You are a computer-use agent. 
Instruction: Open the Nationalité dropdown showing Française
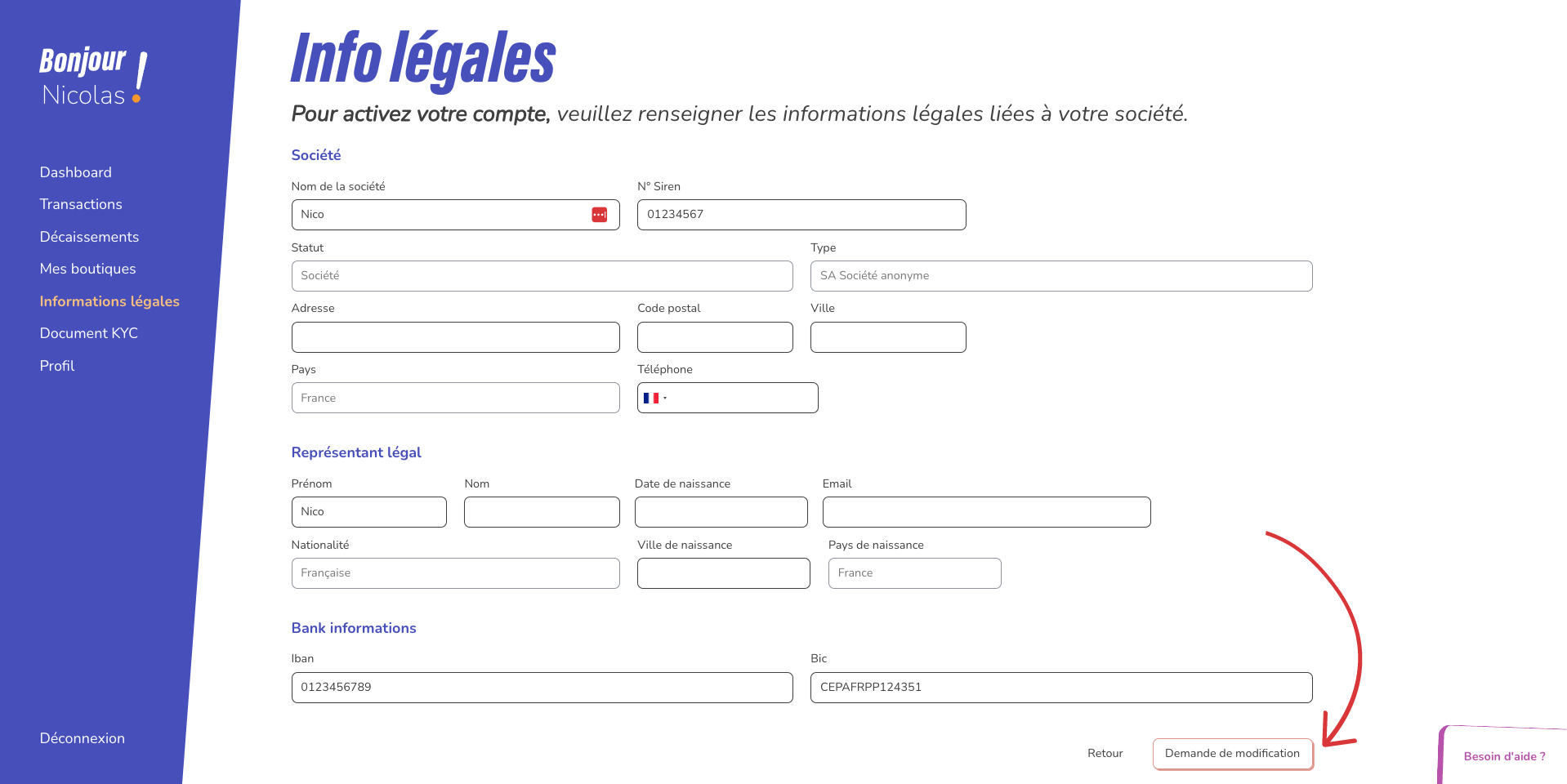click(455, 573)
